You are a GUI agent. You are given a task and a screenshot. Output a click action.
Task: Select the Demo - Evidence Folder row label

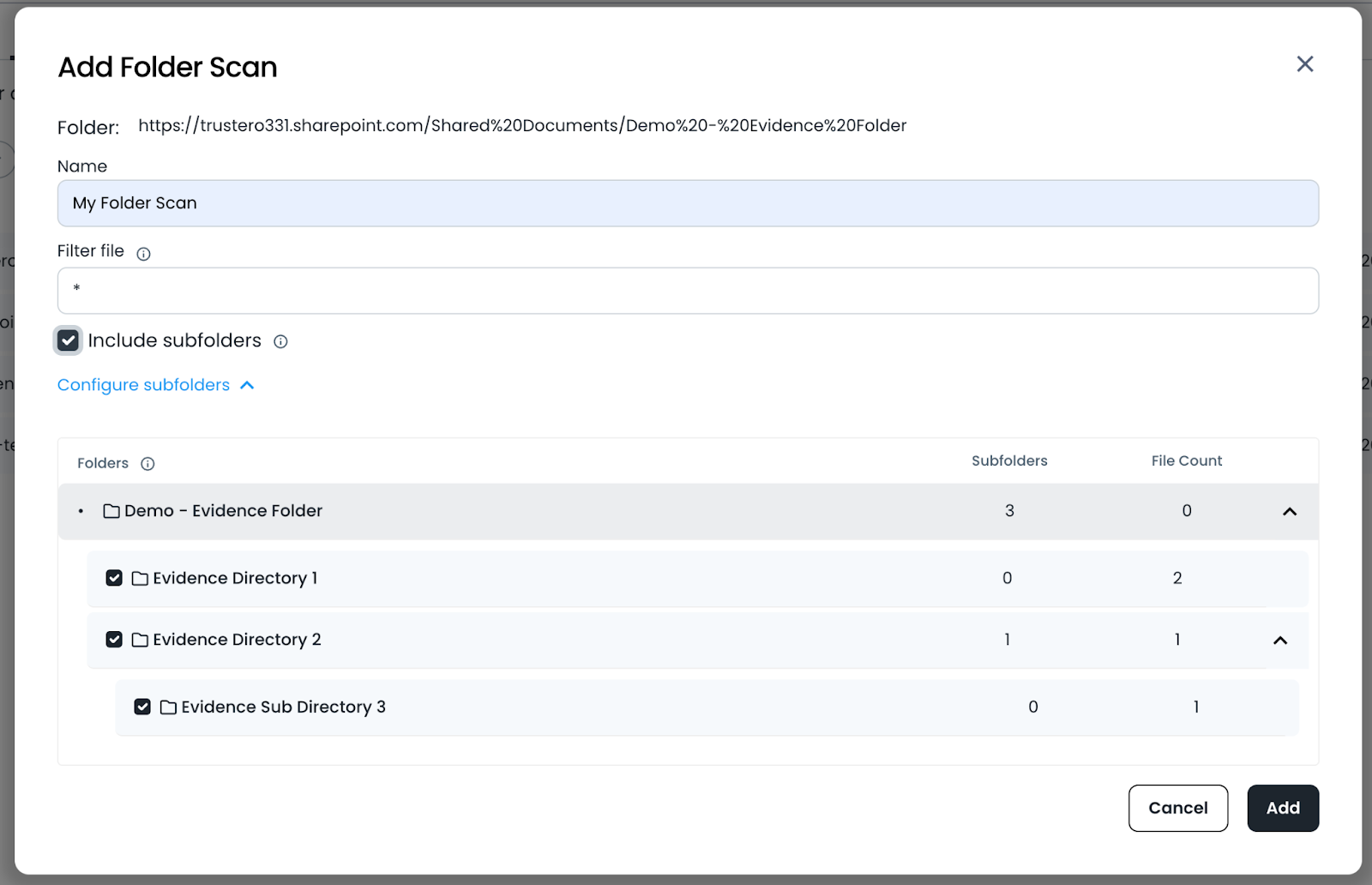223,511
